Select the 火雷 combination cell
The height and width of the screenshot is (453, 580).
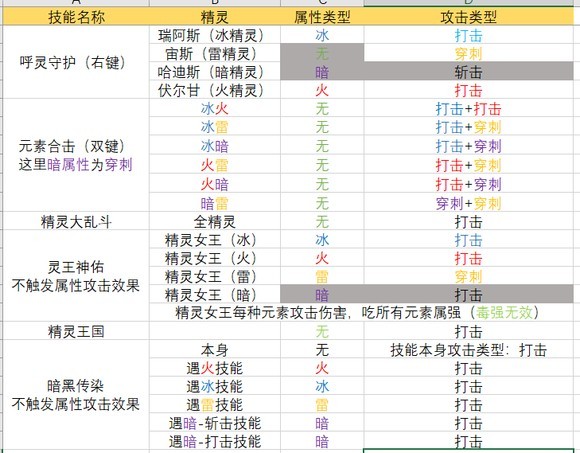[215, 165]
